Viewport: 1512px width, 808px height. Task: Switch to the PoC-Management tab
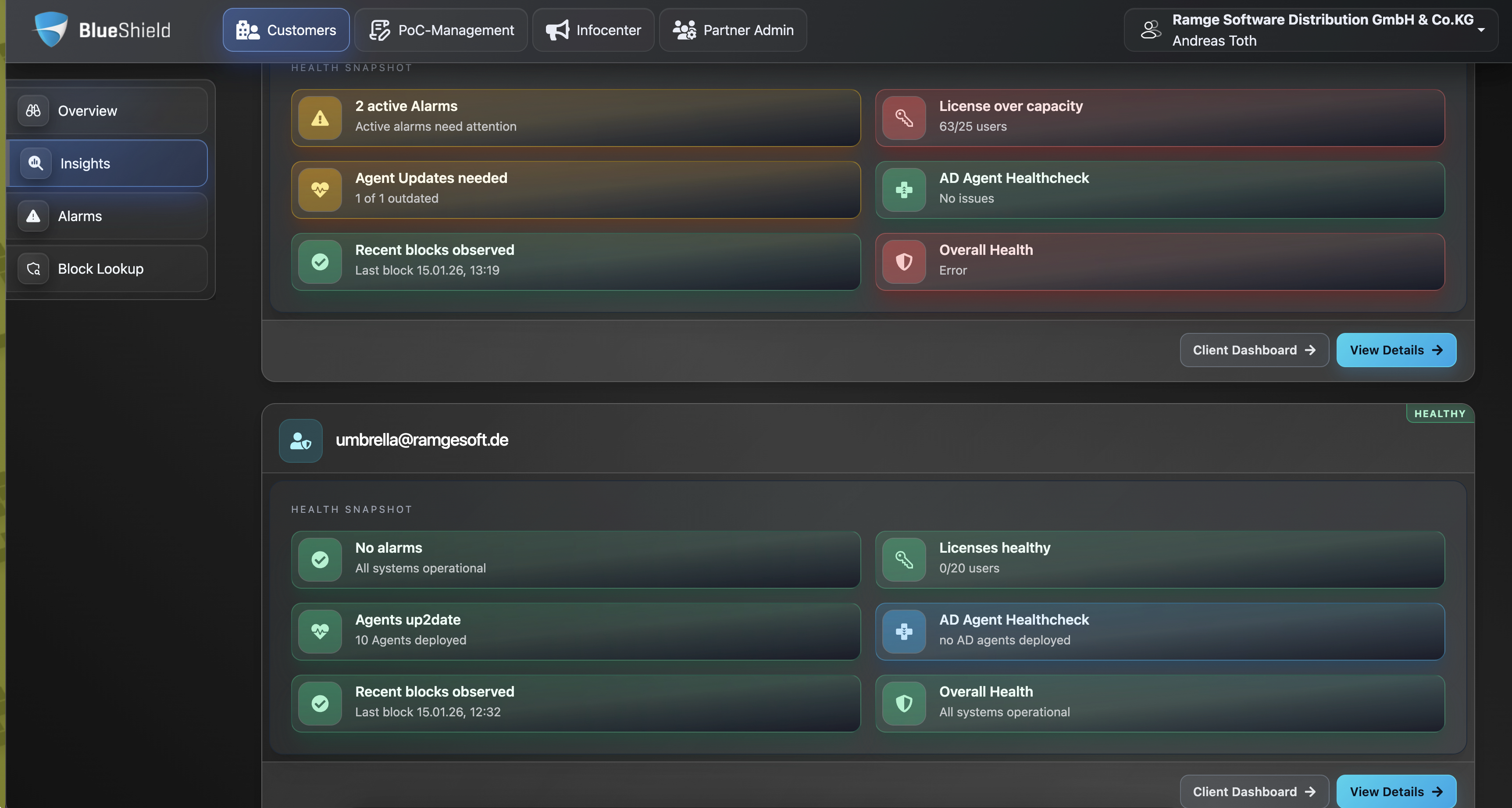tap(440, 30)
